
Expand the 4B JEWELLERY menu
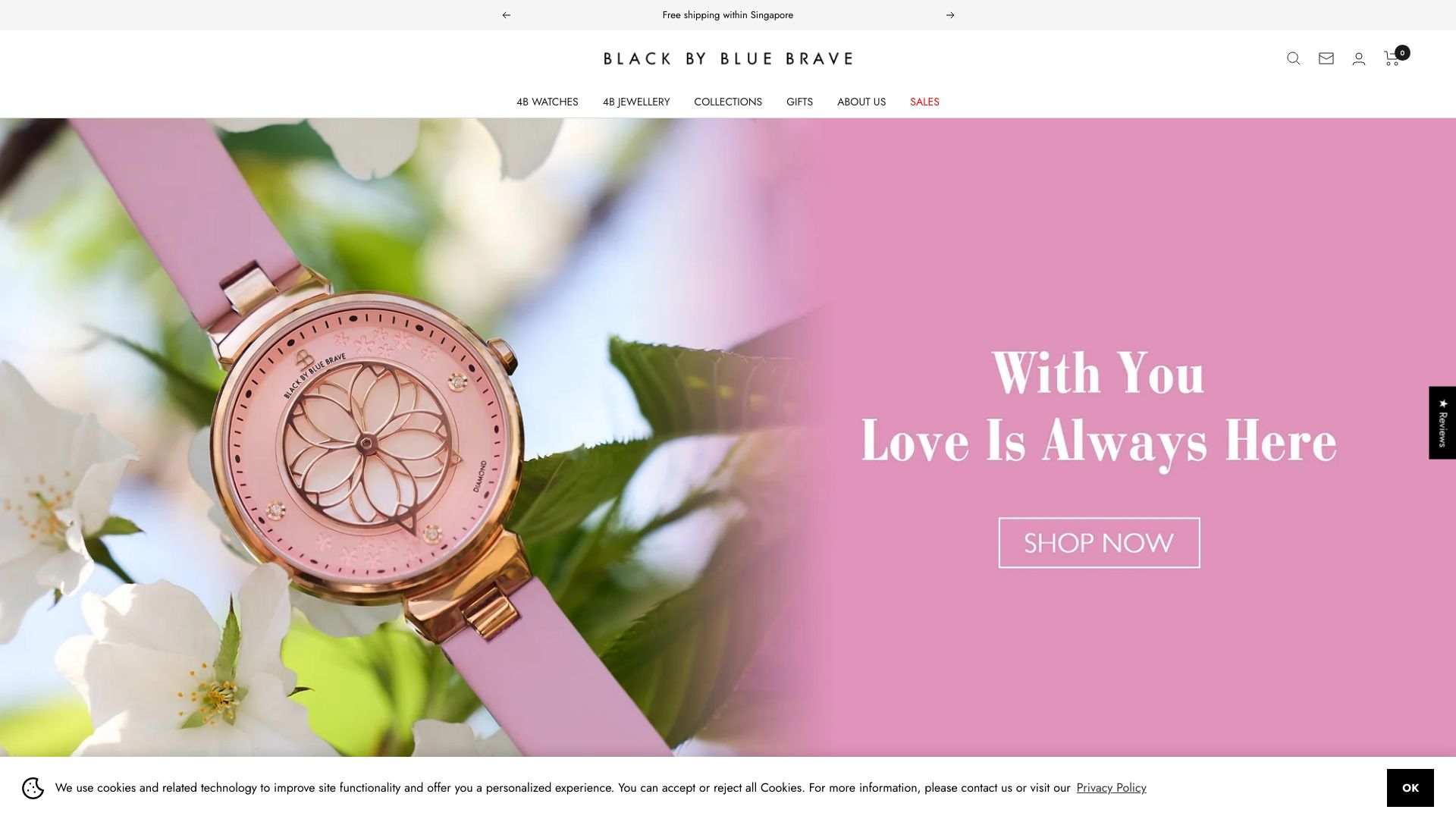tap(635, 102)
